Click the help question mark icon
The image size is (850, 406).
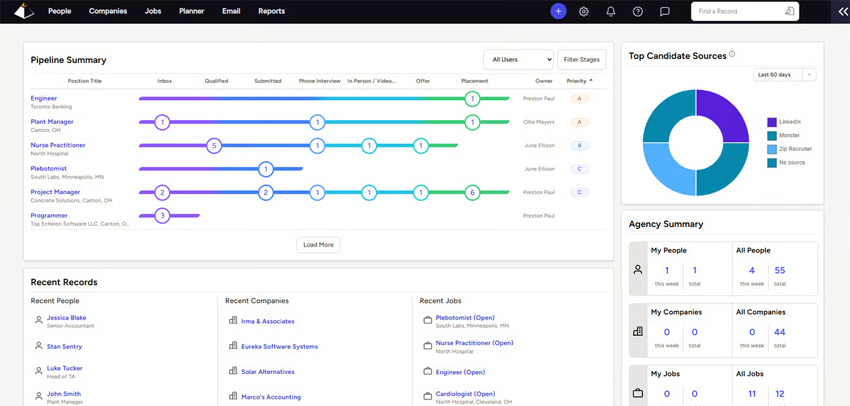tap(638, 11)
